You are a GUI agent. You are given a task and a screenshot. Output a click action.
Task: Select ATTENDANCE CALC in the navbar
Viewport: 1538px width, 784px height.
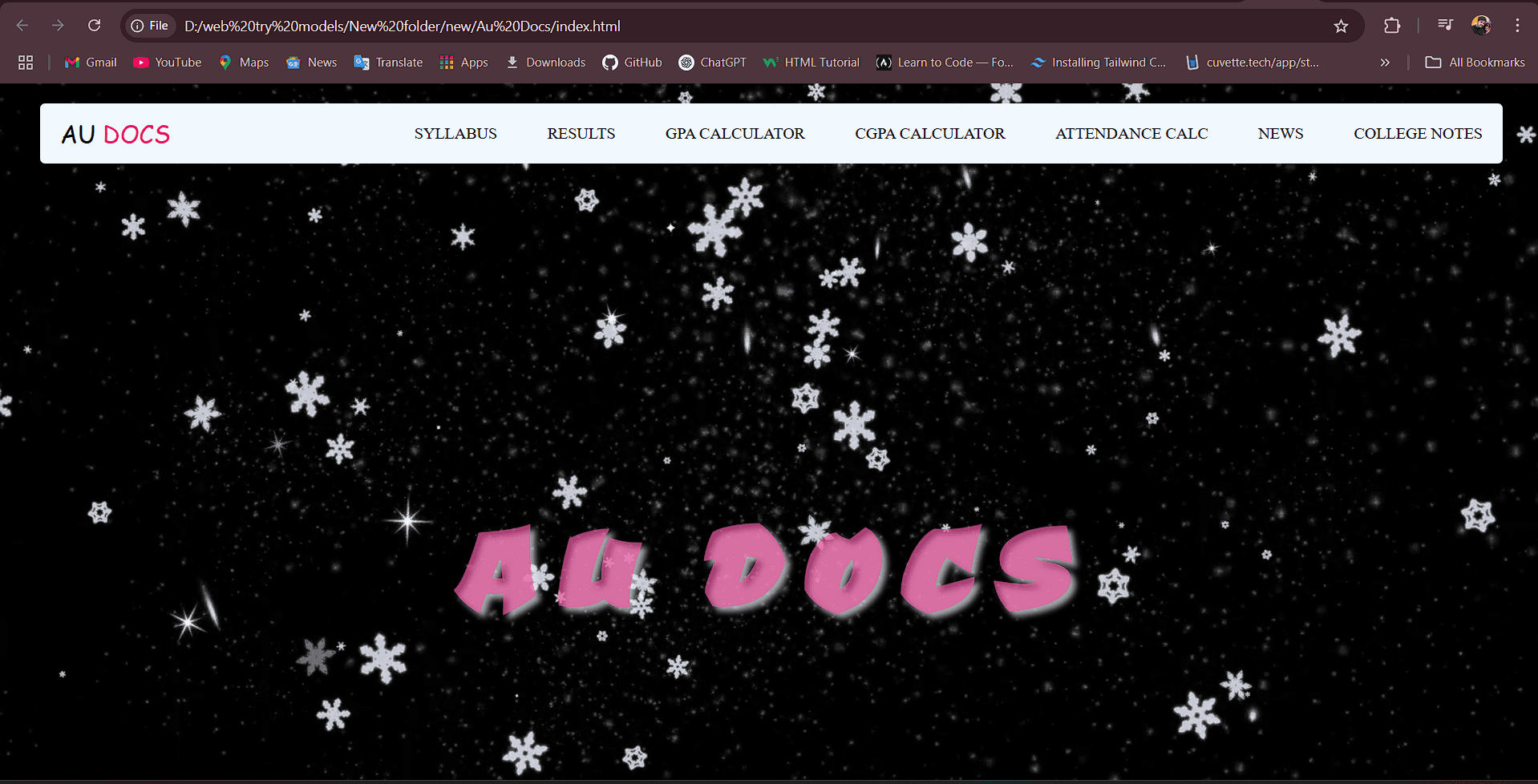click(1131, 134)
